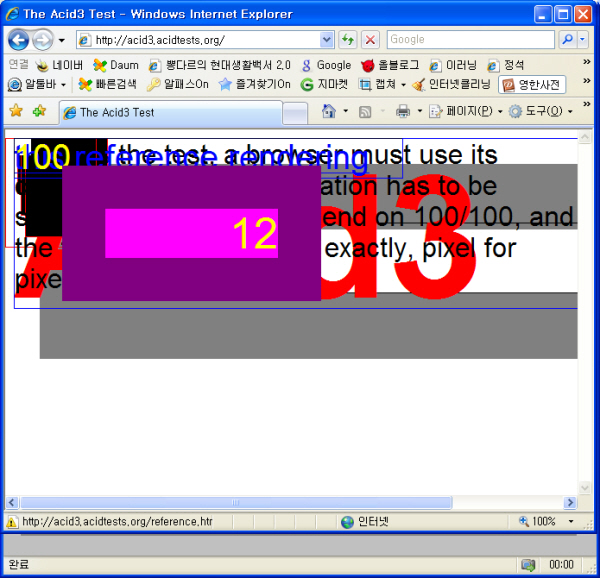Toggle 즐겨찾기On star button
This screenshot has width=600, height=578.
tap(254, 84)
